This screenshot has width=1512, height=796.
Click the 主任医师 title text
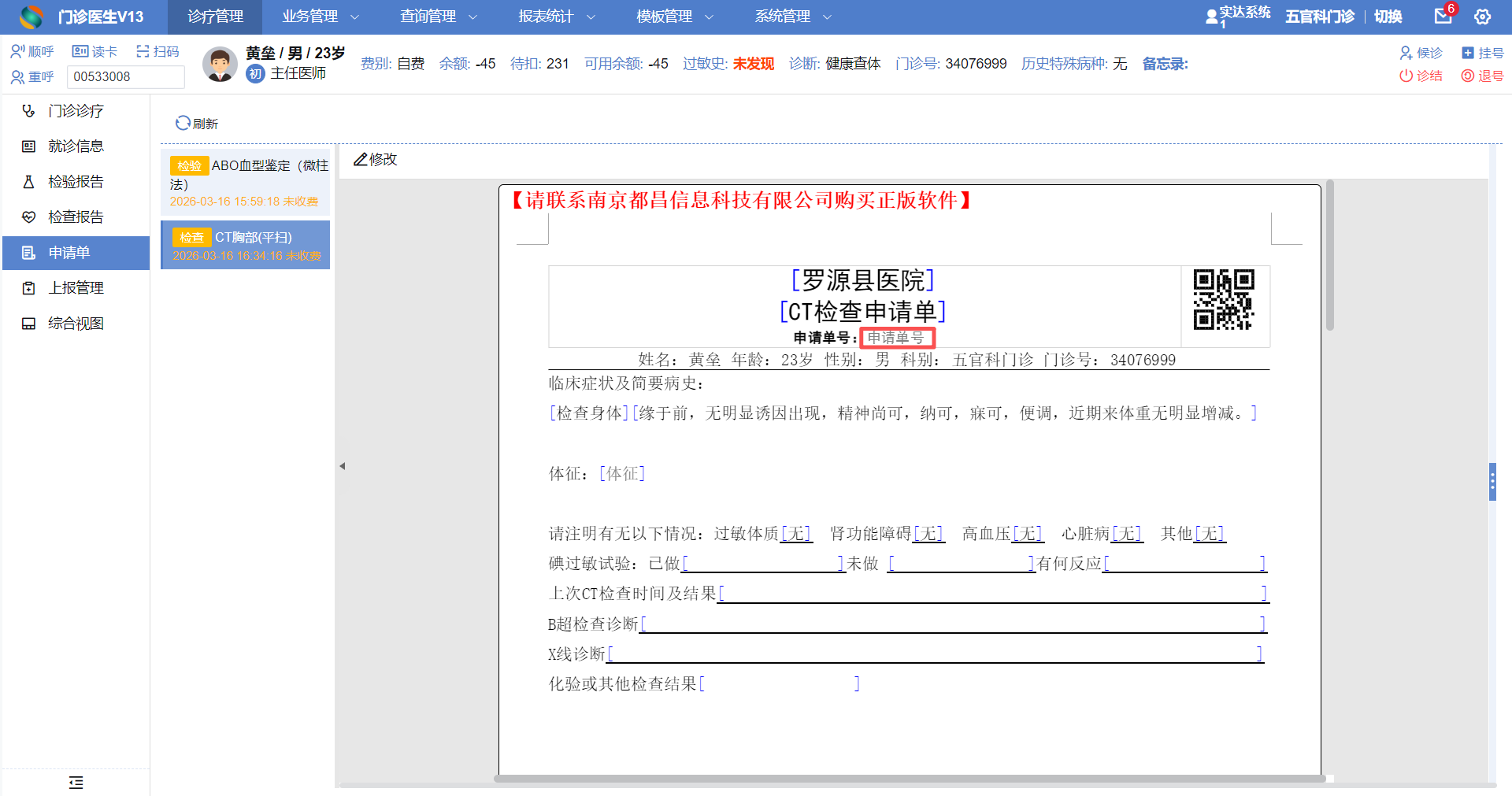298,73
